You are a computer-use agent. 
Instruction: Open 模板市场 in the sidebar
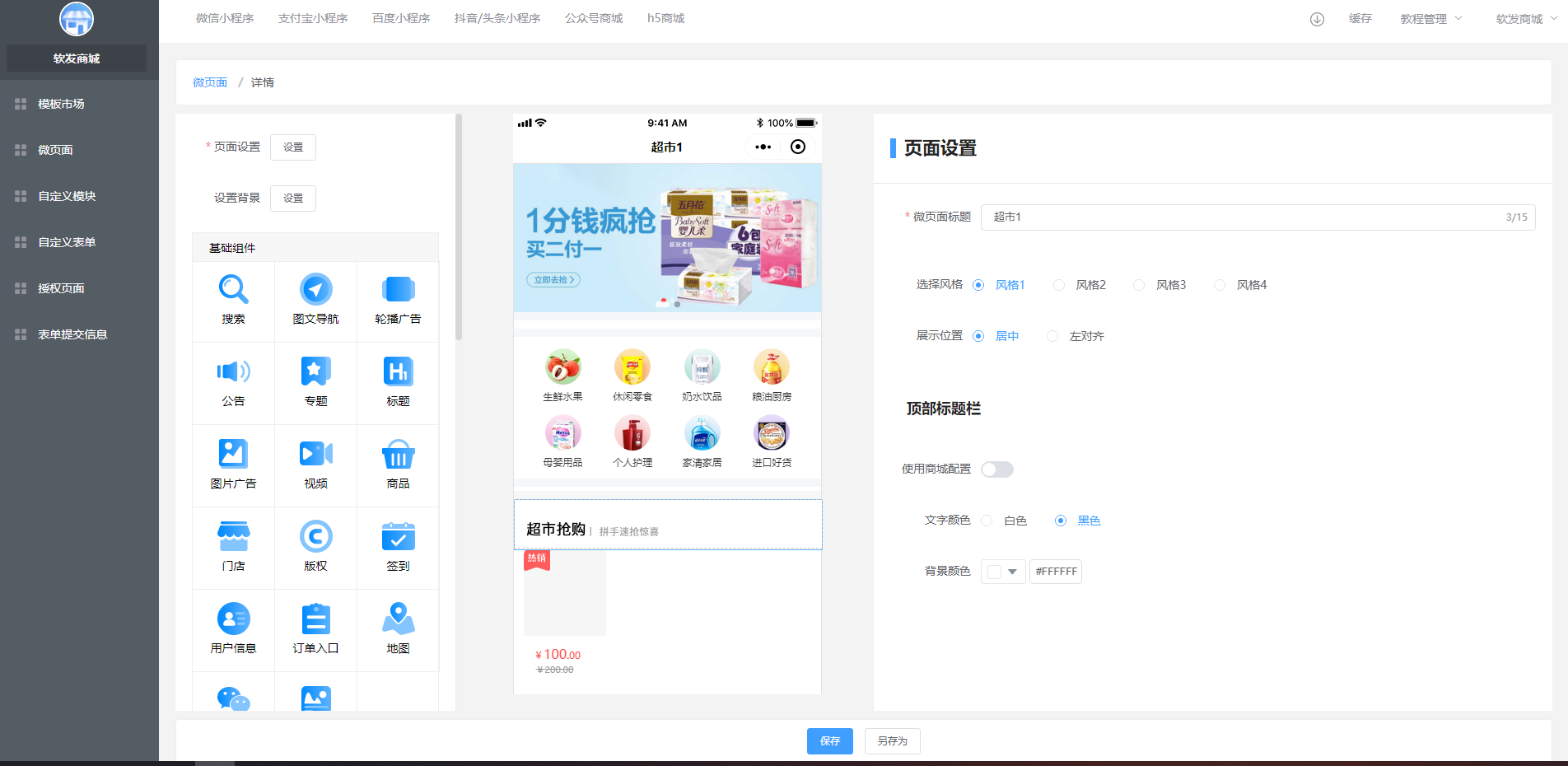click(x=61, y=104)
